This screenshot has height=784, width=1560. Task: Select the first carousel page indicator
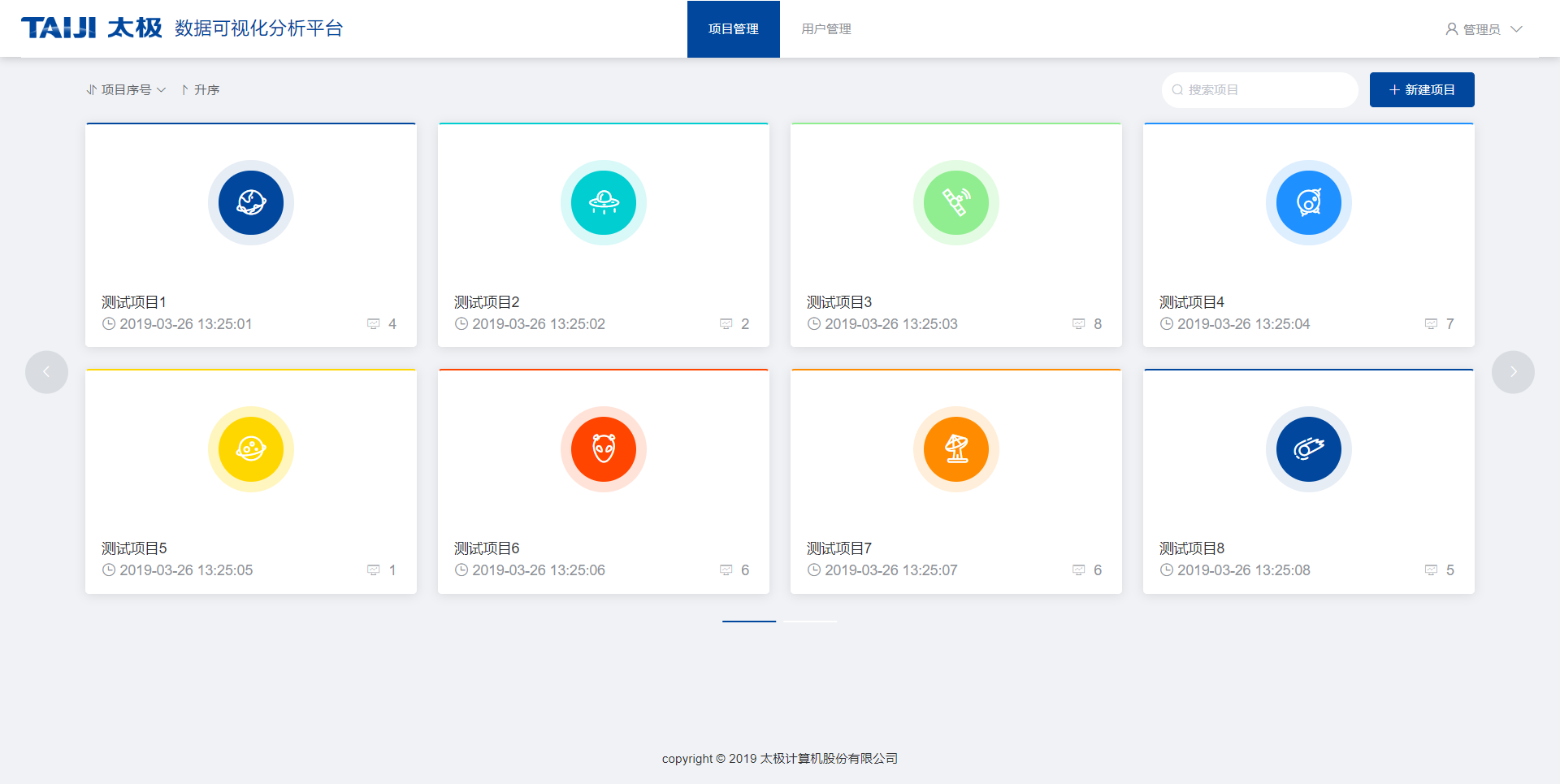click(x=749, y=622)
